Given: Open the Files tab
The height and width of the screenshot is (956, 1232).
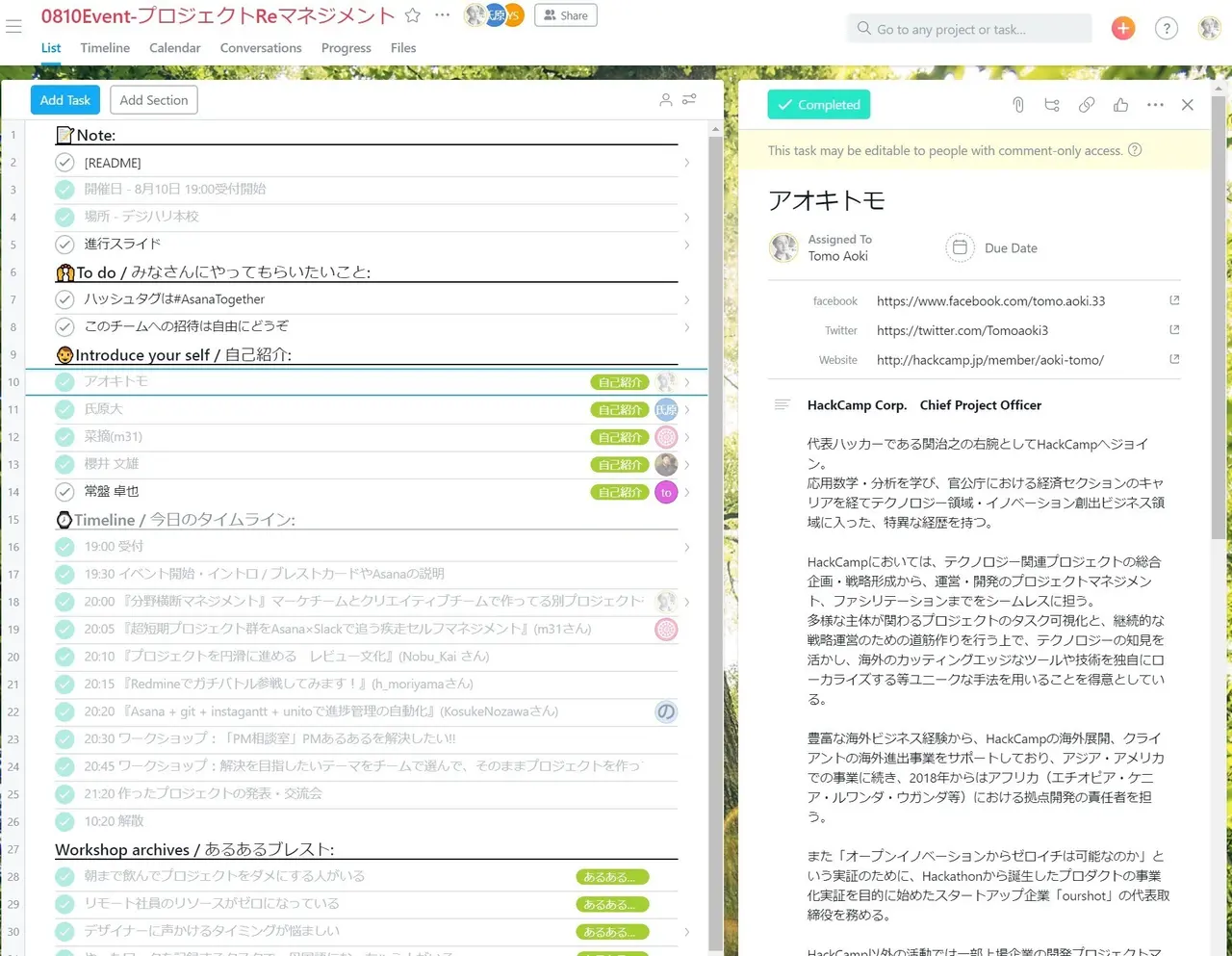Looking at the screenshot, I should pos(403,48).
